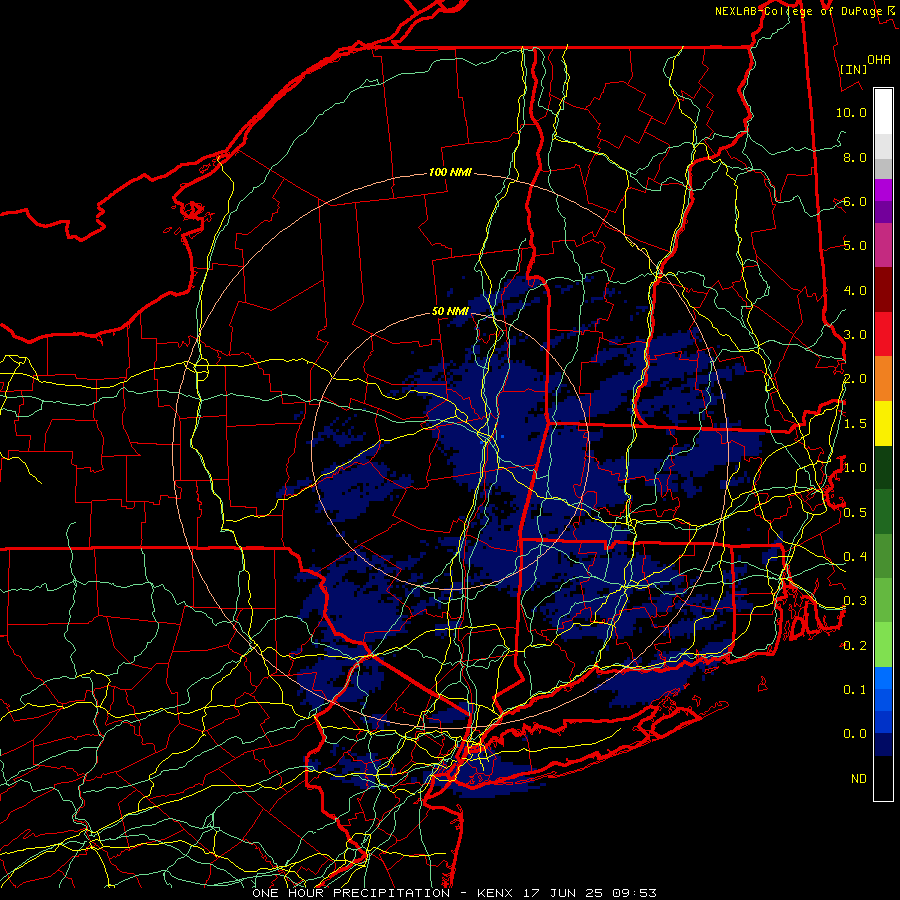Click the 1.5 legend value

pos(855,424)
